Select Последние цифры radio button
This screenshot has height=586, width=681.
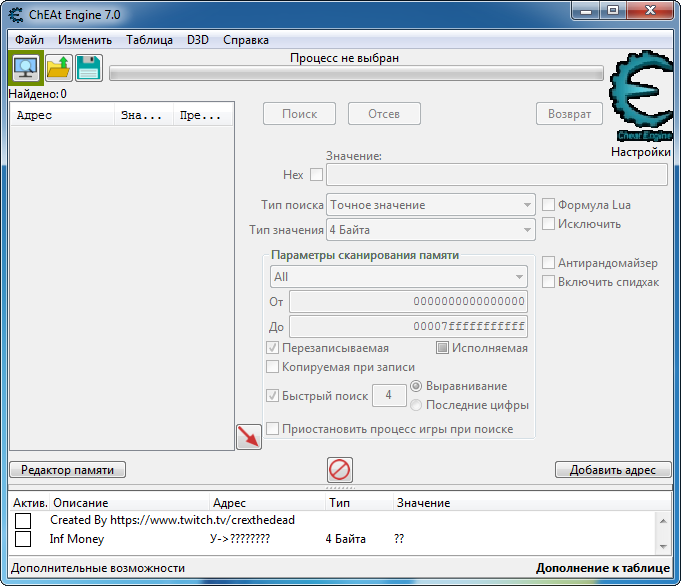pos(416,405)
